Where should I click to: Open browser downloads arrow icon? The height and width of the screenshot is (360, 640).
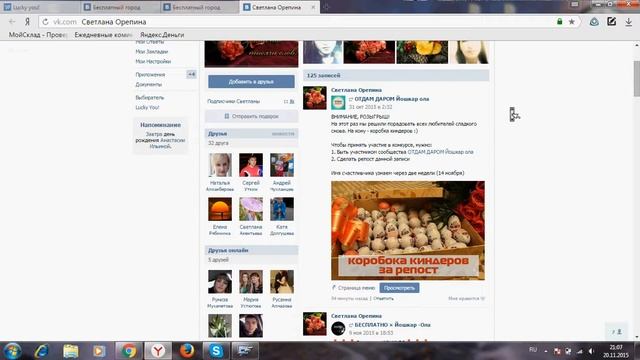(629, 22)
